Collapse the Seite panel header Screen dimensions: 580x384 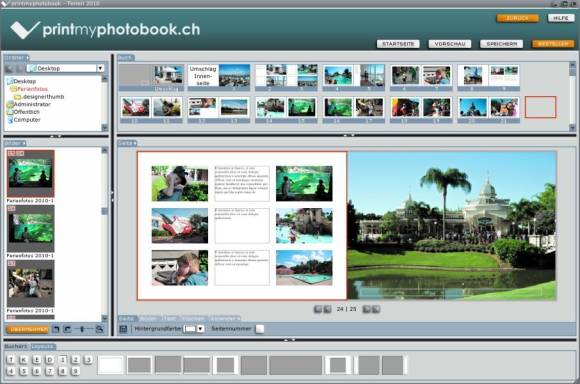[x=127, y=143]
